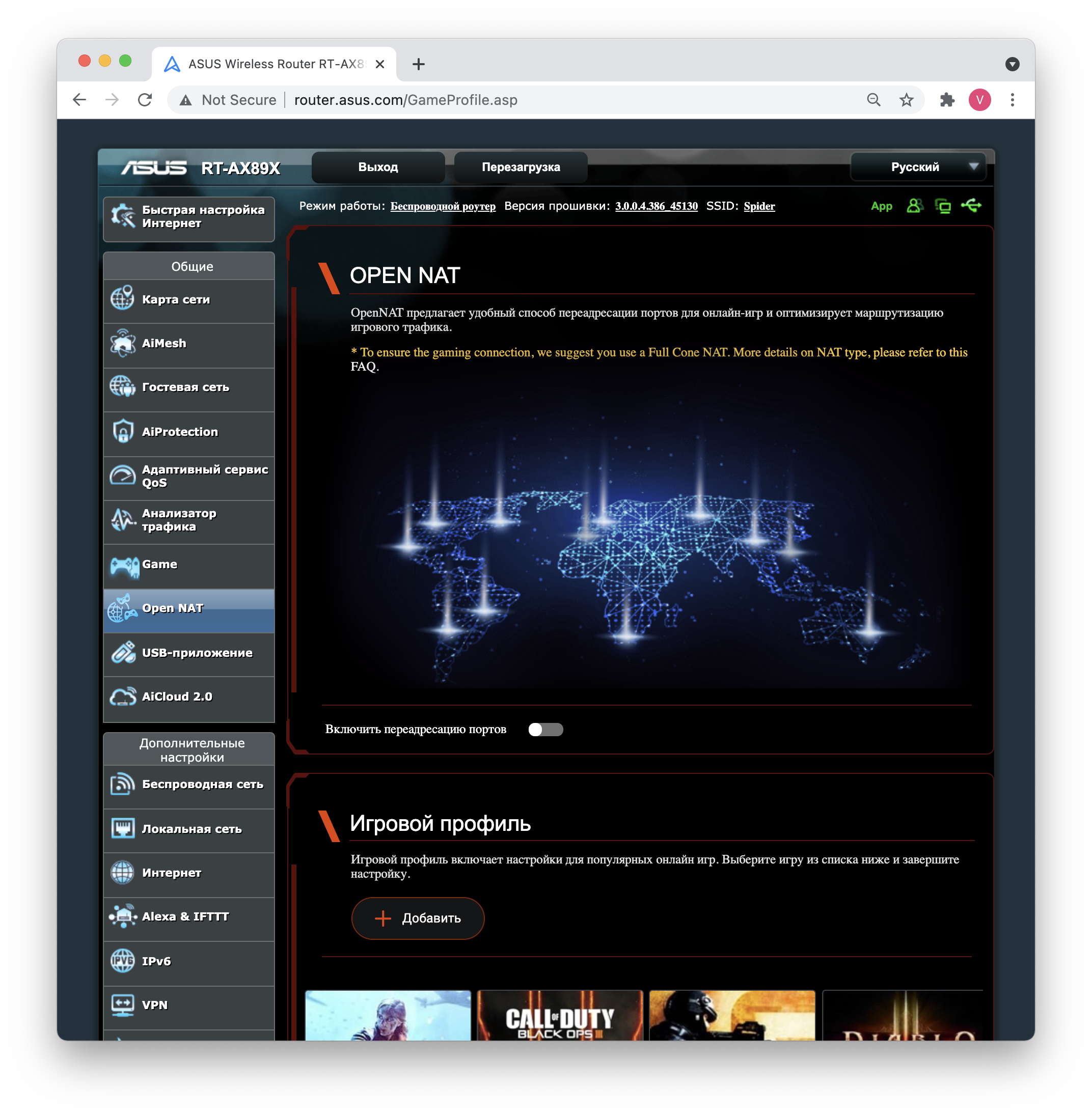
Task: Select the soldier with gas mask game thumbnail
Action: point(732,1016)
